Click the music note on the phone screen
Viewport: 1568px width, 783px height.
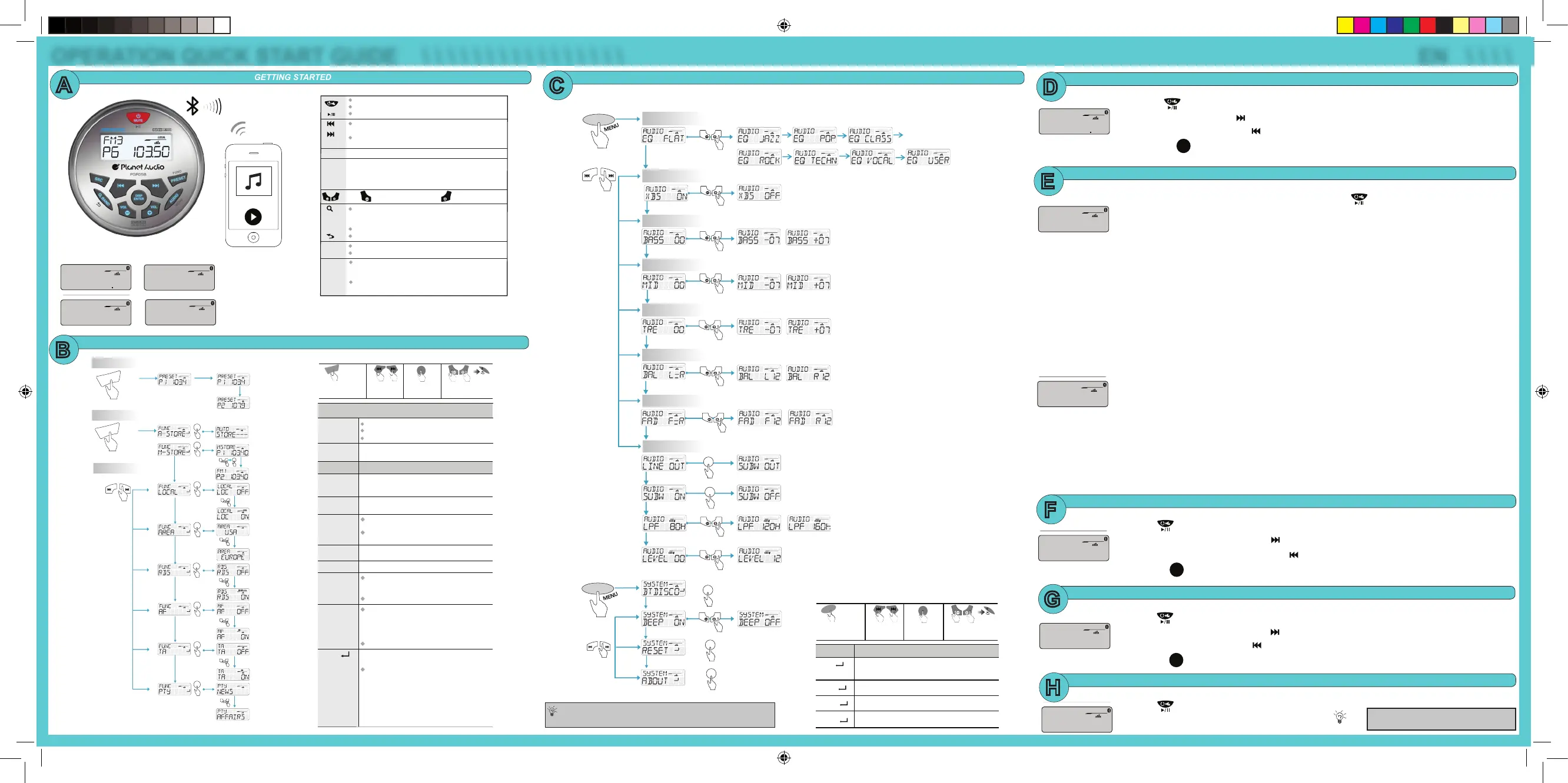coord(253,181)
